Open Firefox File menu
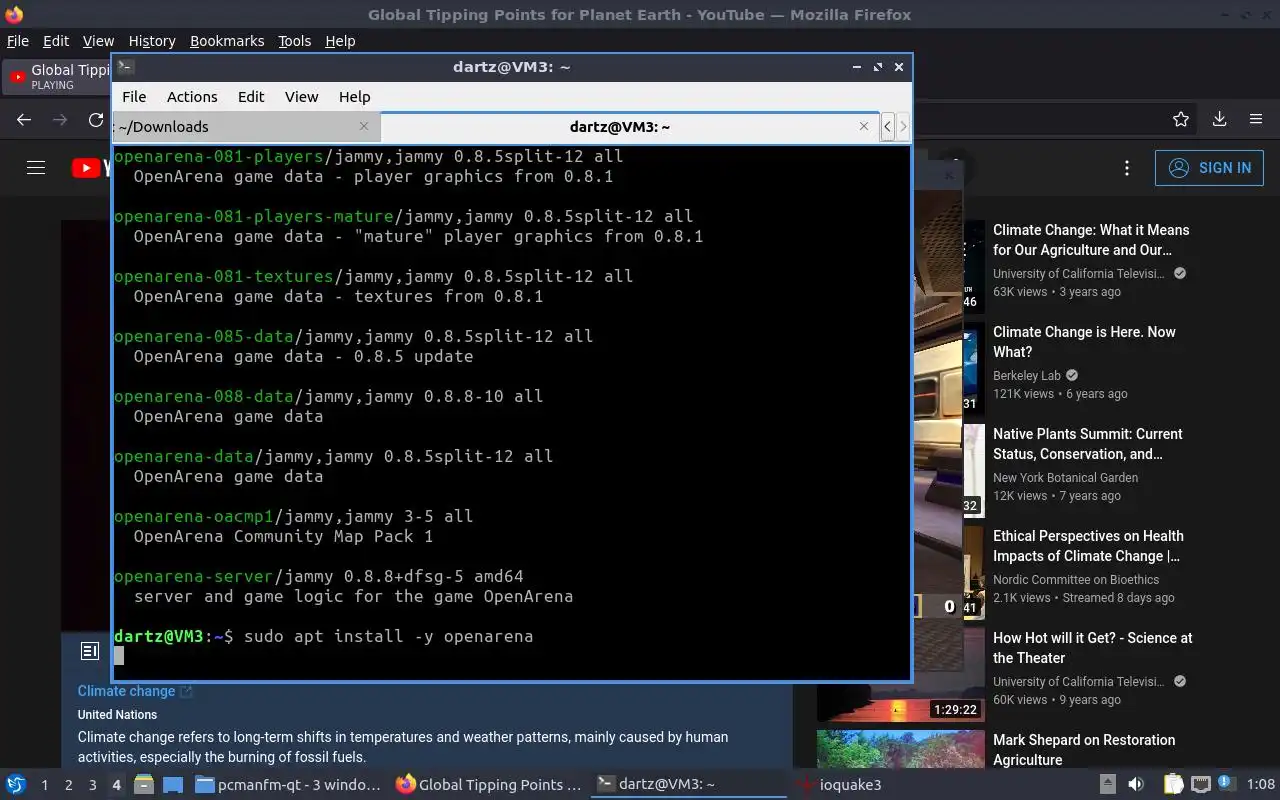 point(18,41)
